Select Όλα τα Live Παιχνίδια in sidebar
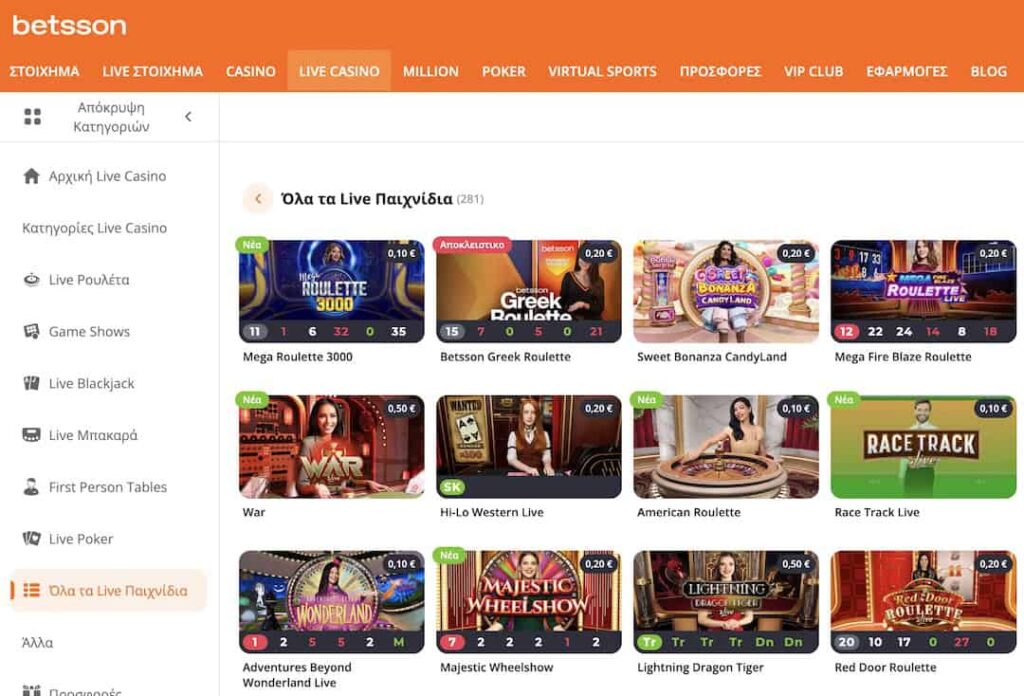 click(x=117, y=591)
